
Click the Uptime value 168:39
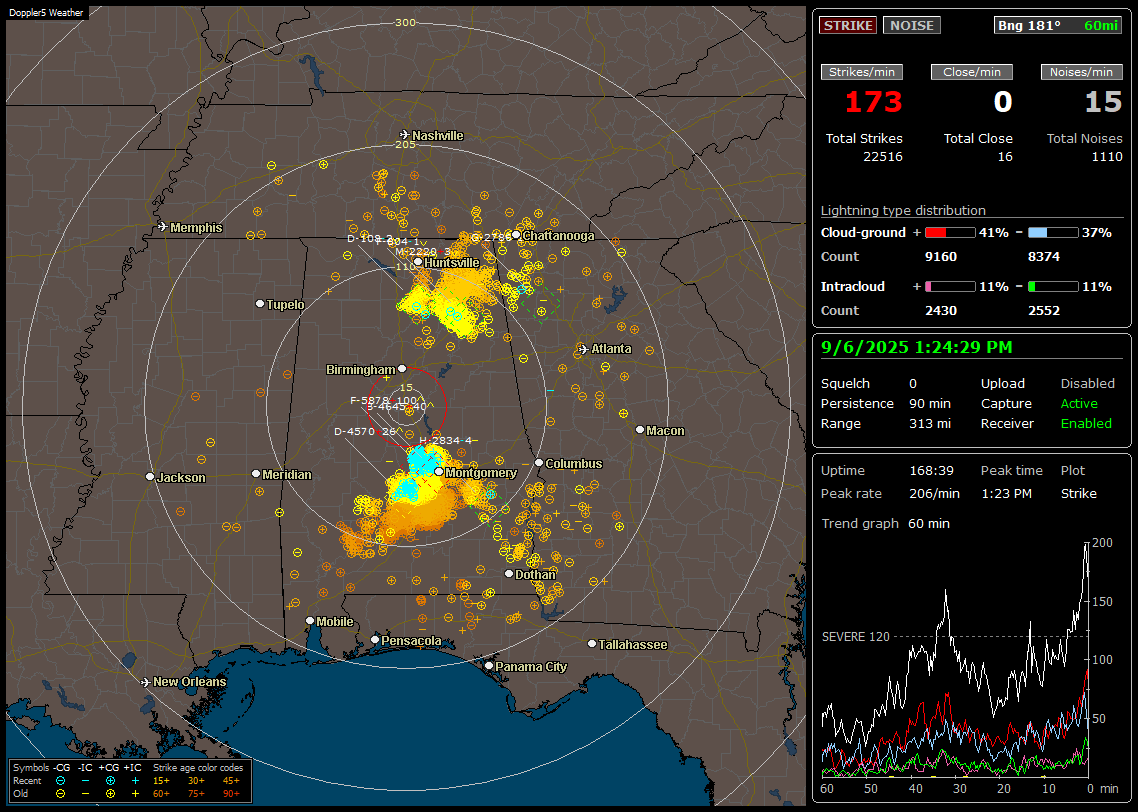pyautogui.click(x=931, y=471)
